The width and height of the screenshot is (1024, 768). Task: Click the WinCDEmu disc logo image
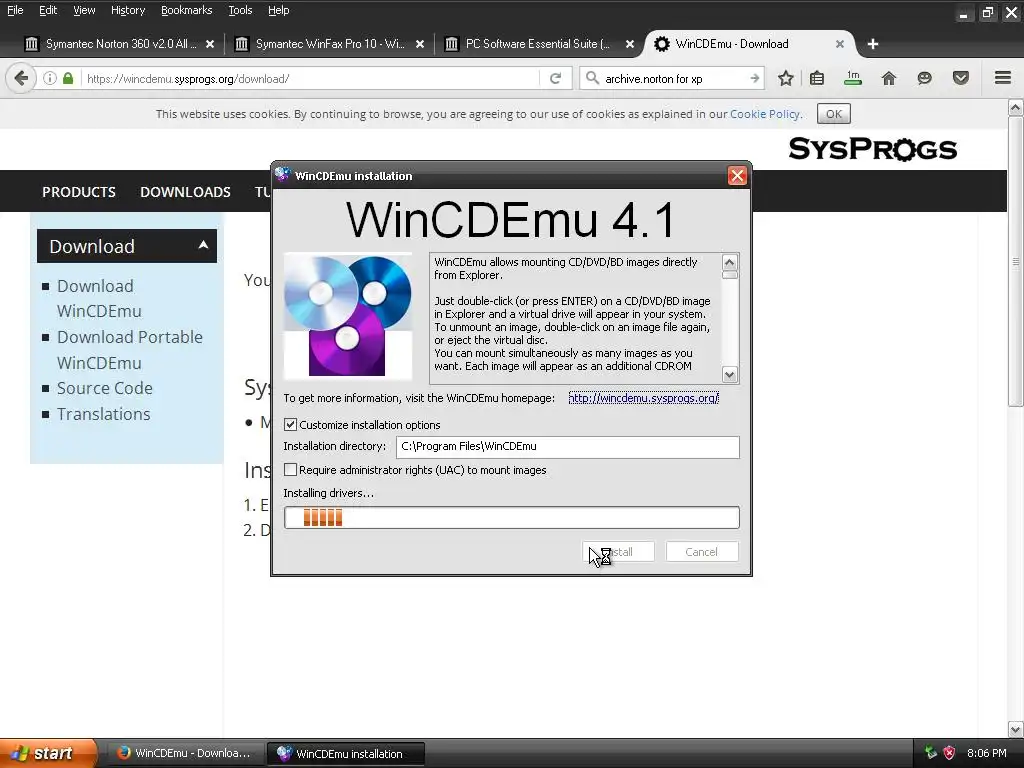347,315
